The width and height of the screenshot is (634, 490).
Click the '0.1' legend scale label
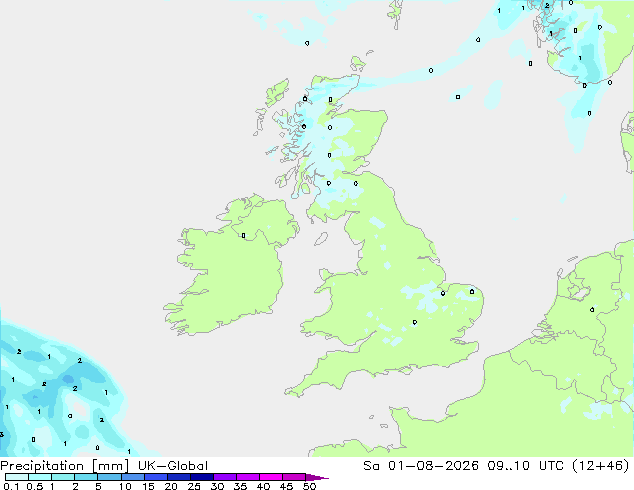[11, 486]
